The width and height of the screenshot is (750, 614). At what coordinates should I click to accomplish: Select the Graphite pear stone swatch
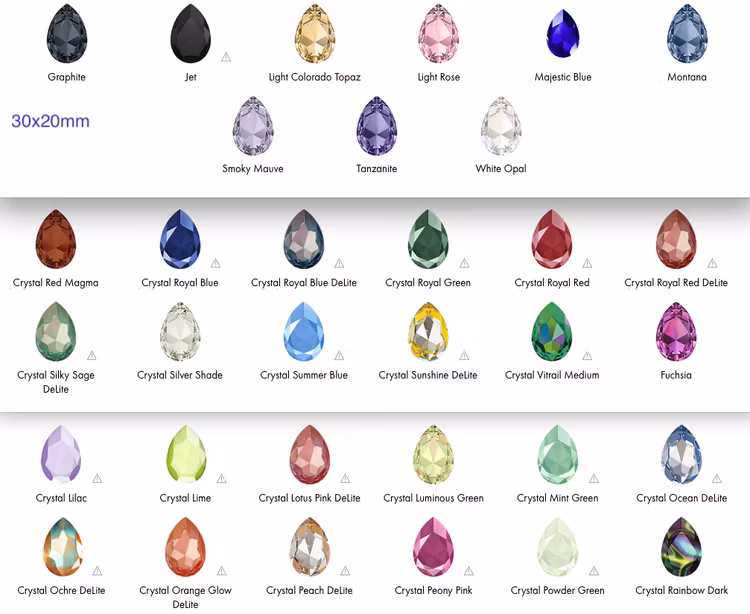[x=67, y=33]
